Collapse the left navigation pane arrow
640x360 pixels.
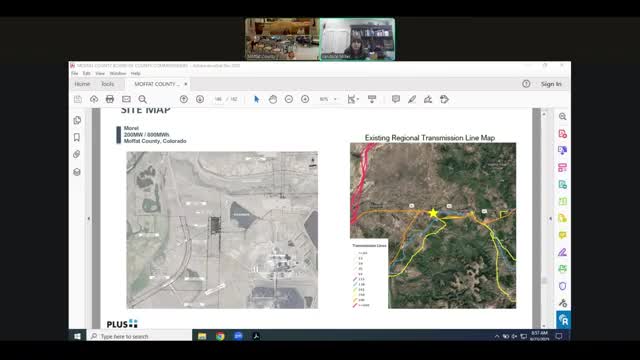89,218
